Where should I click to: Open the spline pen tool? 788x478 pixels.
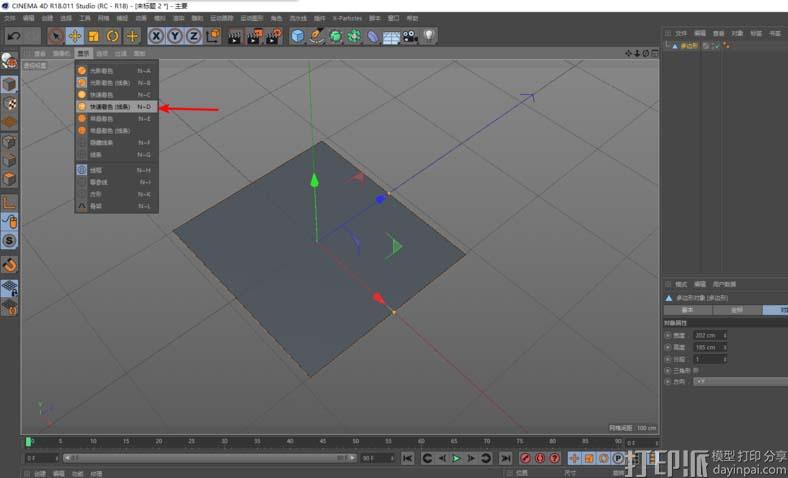tap(317, 36)
